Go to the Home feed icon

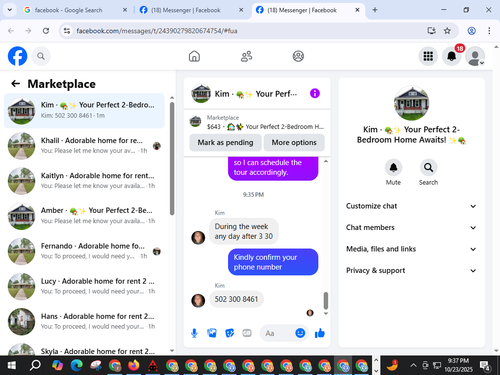[194, 56]
